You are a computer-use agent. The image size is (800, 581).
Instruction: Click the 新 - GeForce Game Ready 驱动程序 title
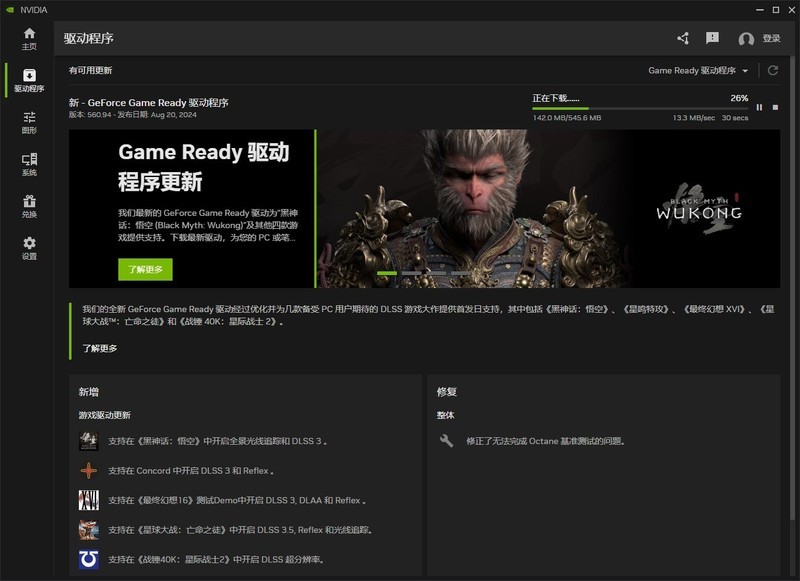tap(148, 103)
